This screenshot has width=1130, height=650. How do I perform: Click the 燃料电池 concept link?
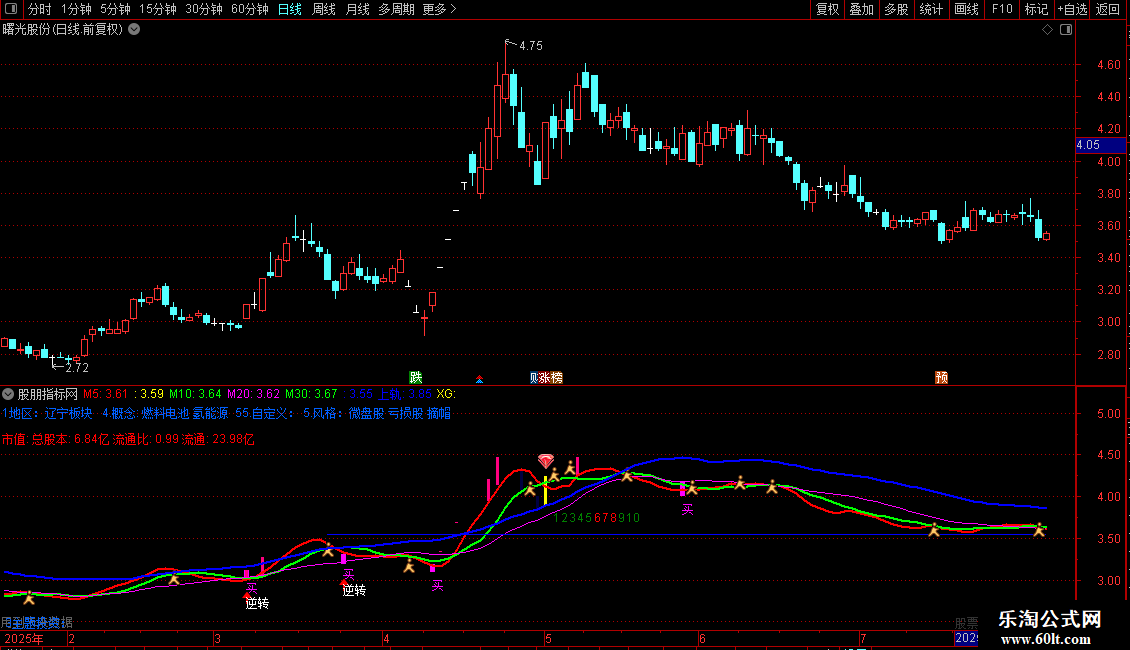(165, 413)
